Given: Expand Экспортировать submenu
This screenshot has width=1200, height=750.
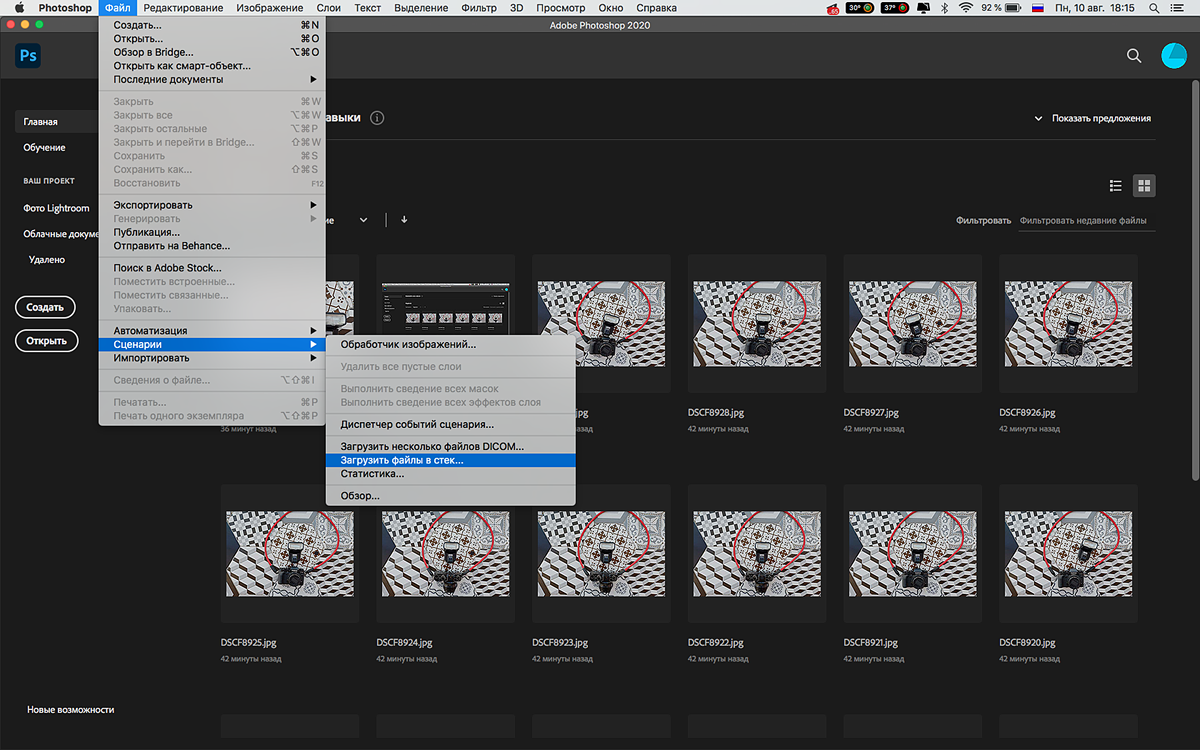Looking at the screenshot, I should click(211, 205).
